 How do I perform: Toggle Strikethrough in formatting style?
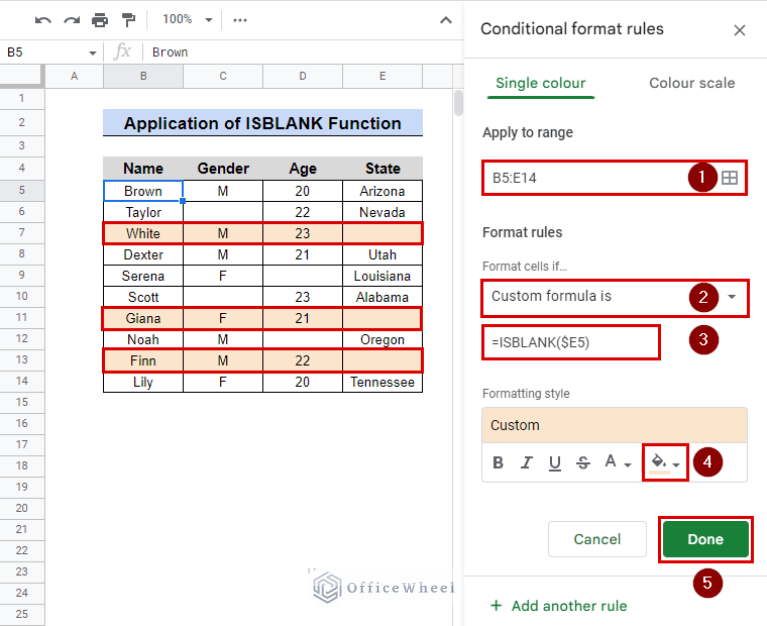tap(582, 463)
